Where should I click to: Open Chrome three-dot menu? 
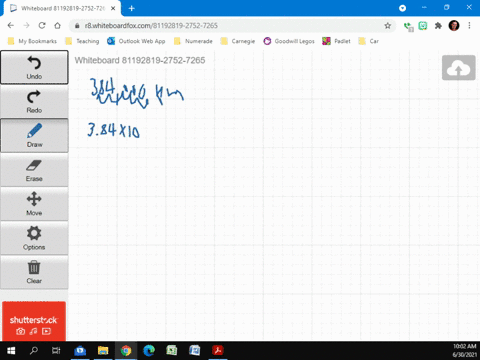(x=469, y=26)
